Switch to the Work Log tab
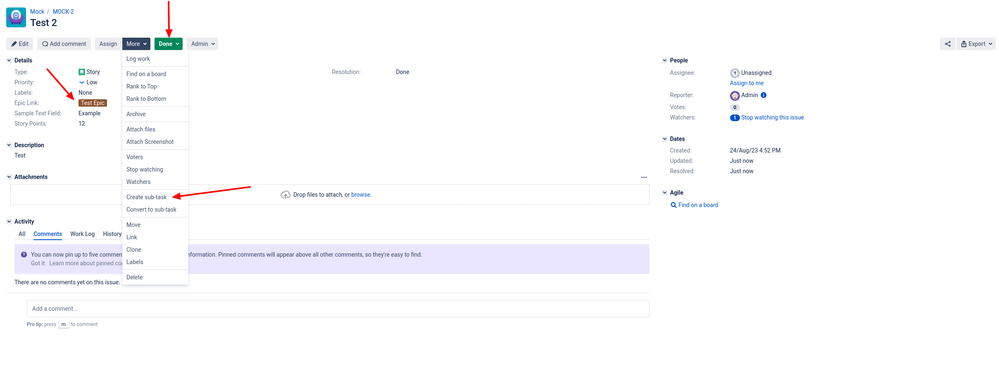 pos(82,234)
